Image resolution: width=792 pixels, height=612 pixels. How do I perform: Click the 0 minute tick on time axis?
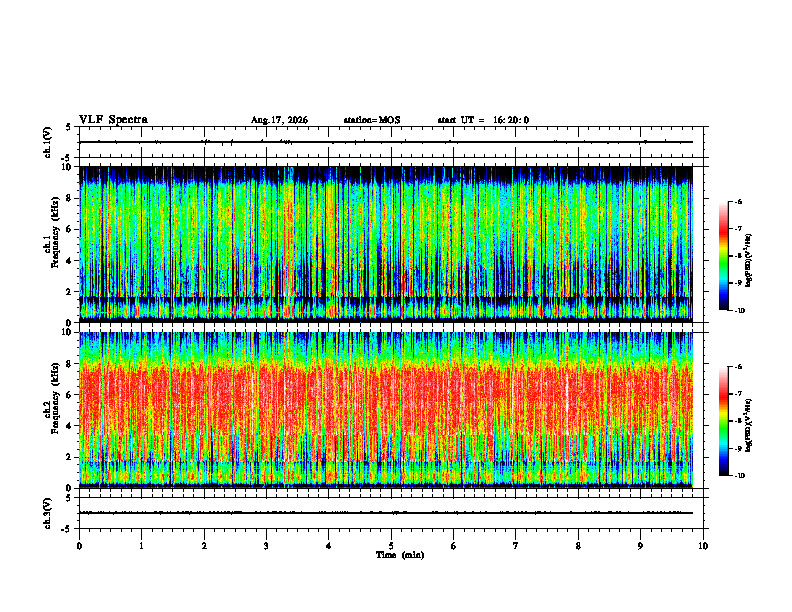(79, 546)
